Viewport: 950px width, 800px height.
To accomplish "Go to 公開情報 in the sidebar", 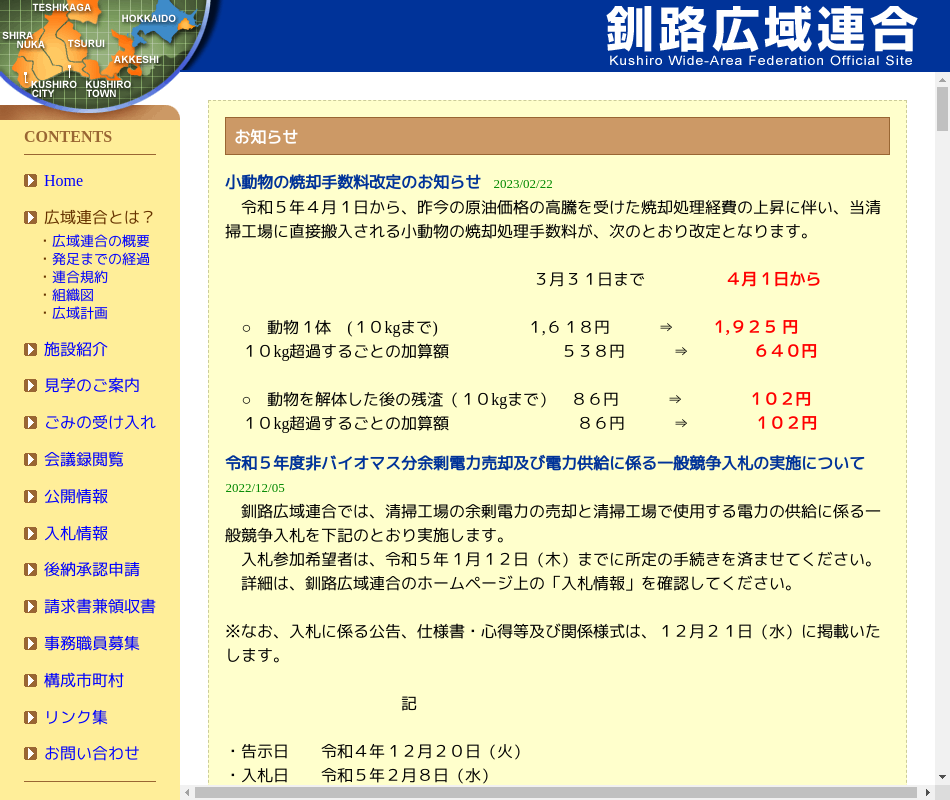I will 76,496.
